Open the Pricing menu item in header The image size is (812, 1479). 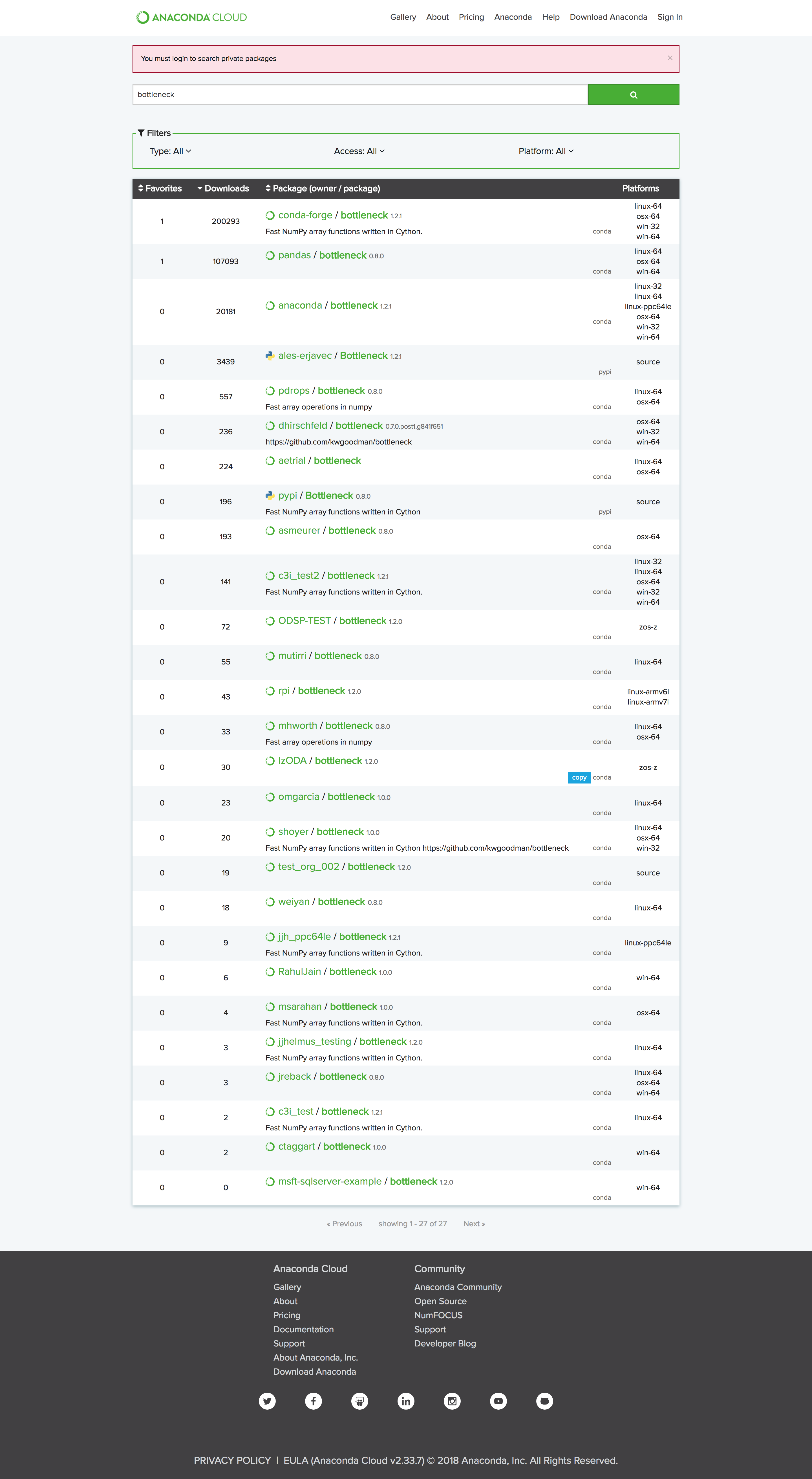[x=471, y=17]
